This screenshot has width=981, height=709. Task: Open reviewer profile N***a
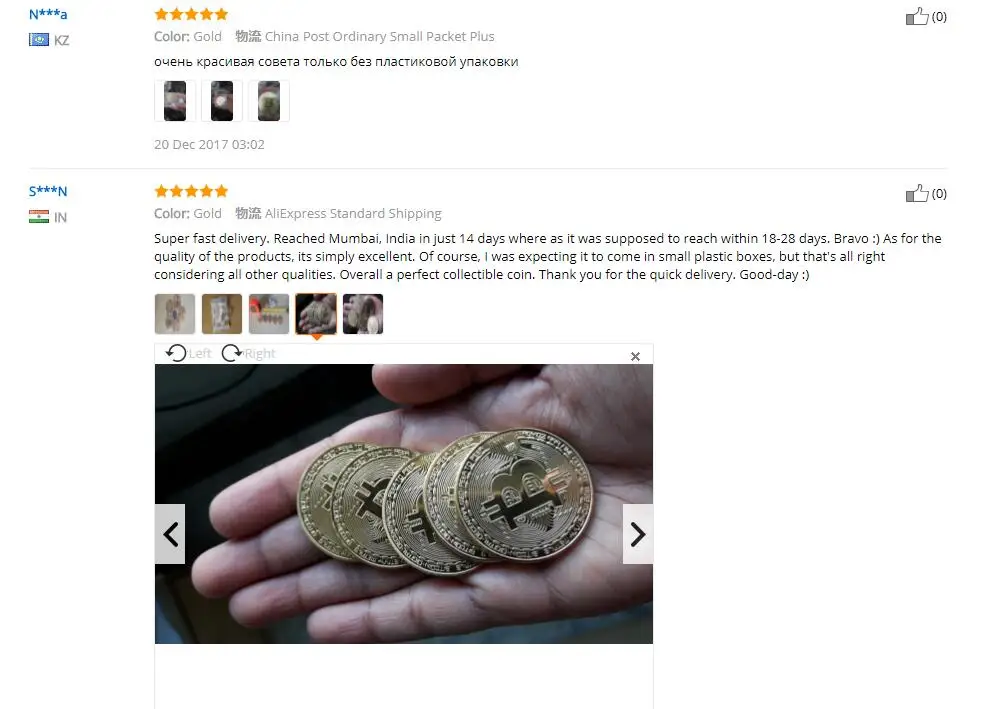(48, 14)
